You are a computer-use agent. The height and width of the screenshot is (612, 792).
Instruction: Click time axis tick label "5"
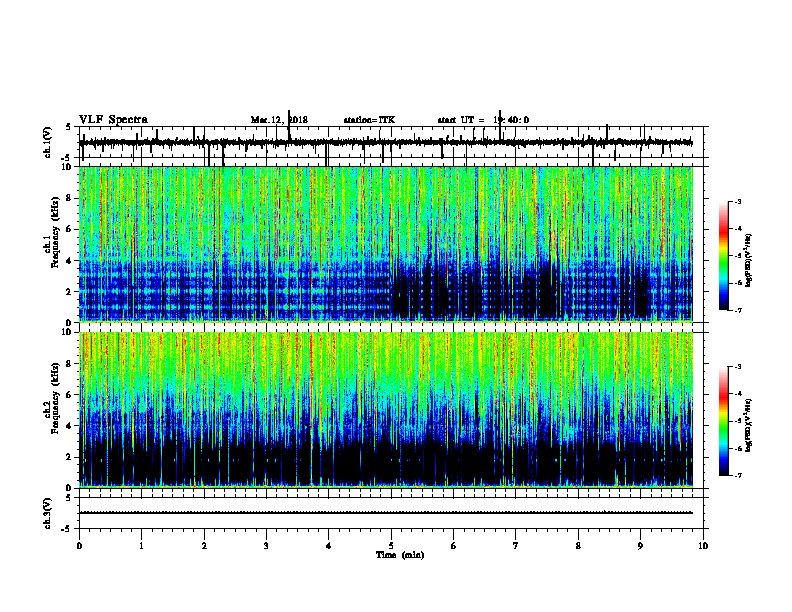click(391, 546)
